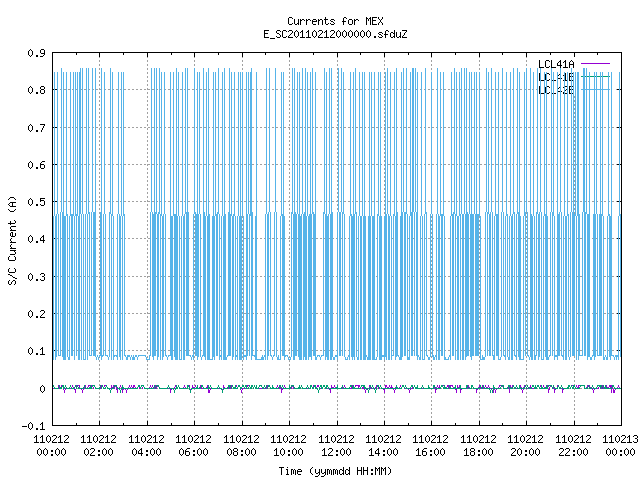
Task: Select the filename E_SC20110212000000.sfduZ subtitle
Action: click(335, 34)
